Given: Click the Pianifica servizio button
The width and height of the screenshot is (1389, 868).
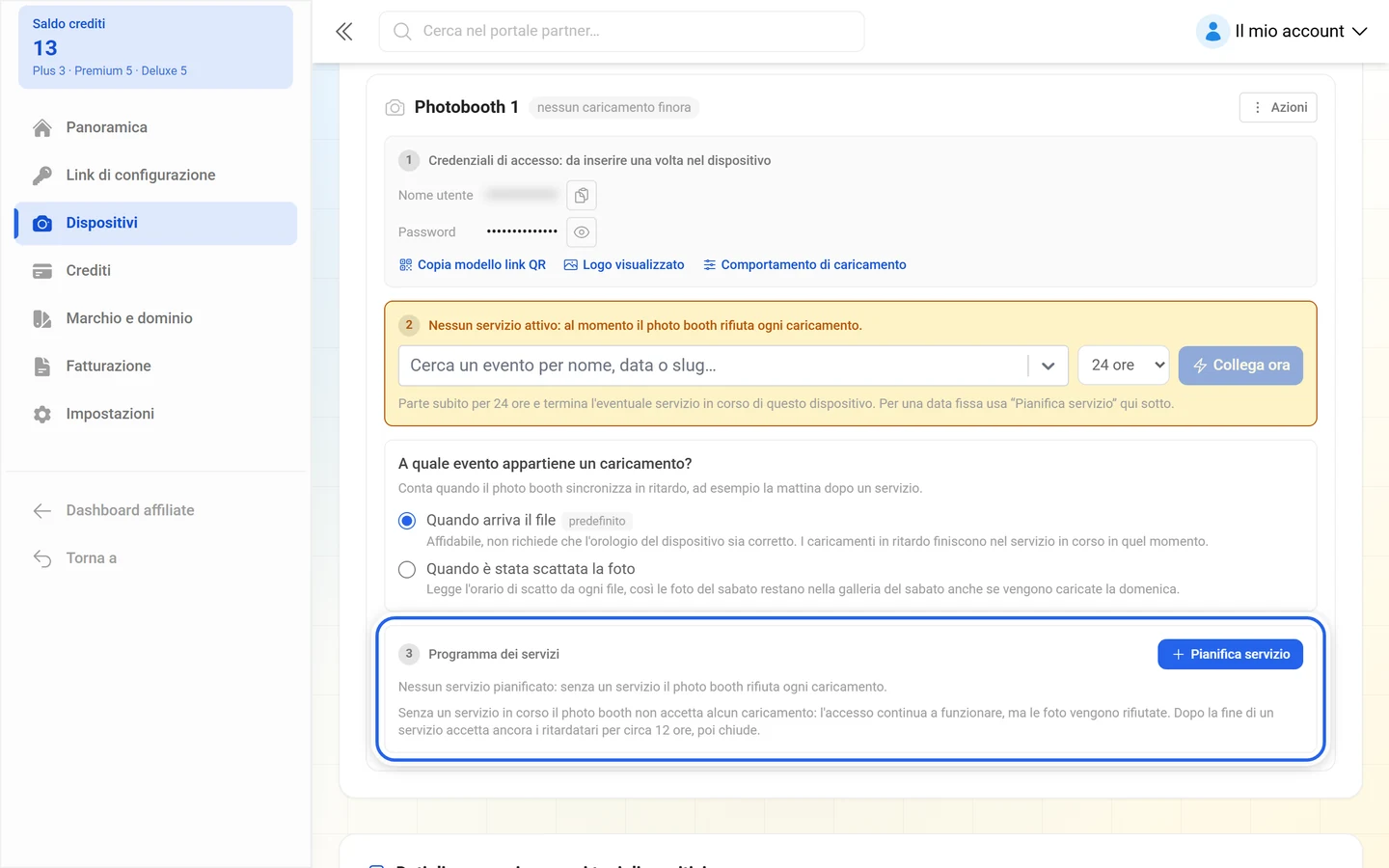Looking at the screenshot, I should (x=1230, y=654).
